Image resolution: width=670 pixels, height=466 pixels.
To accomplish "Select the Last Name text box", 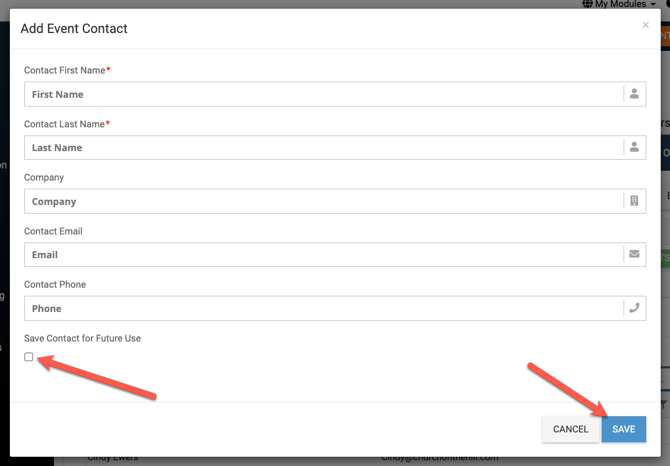I will [322, 147].
